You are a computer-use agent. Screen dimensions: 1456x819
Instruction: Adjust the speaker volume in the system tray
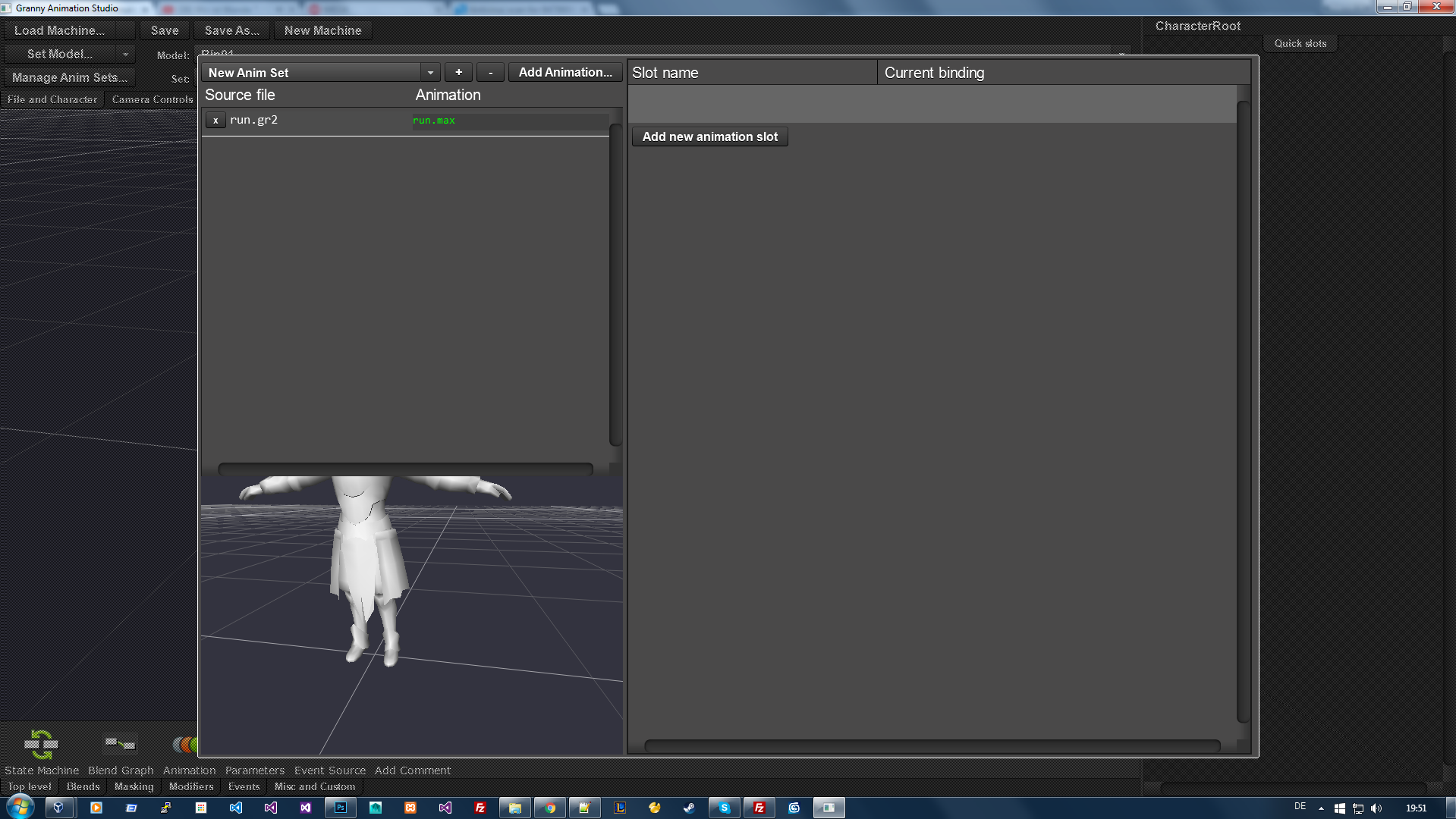click(x=1376, y=808)
